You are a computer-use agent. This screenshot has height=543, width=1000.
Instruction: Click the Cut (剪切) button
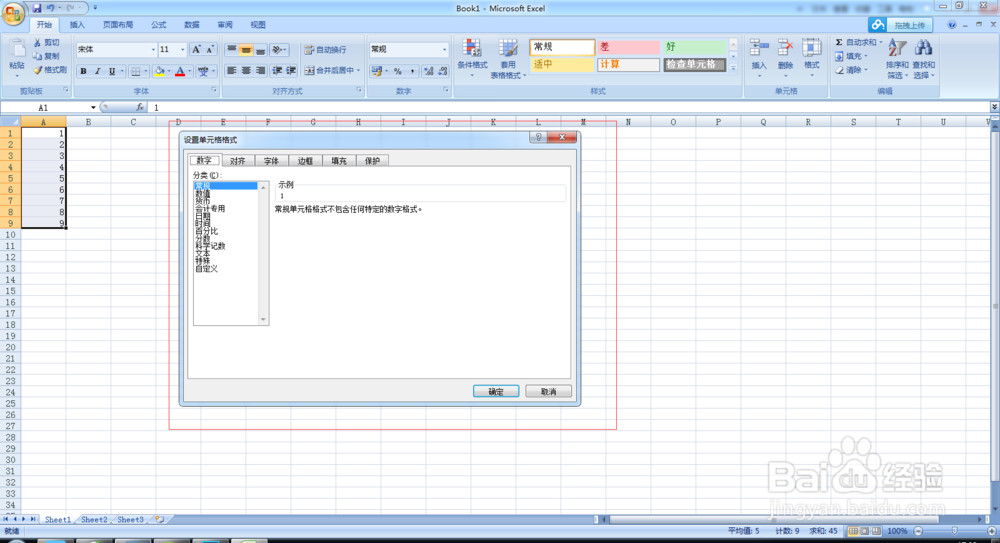tap(47, 43)
